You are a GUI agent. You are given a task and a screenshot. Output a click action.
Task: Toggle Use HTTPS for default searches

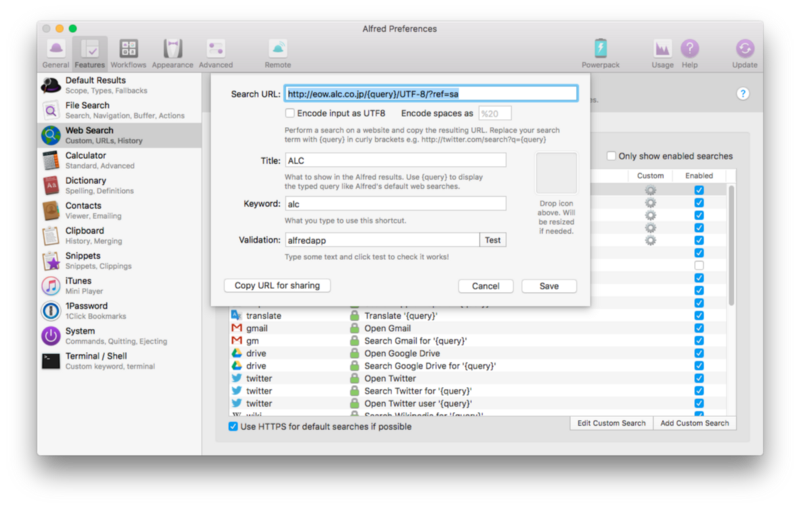point(233,426)
